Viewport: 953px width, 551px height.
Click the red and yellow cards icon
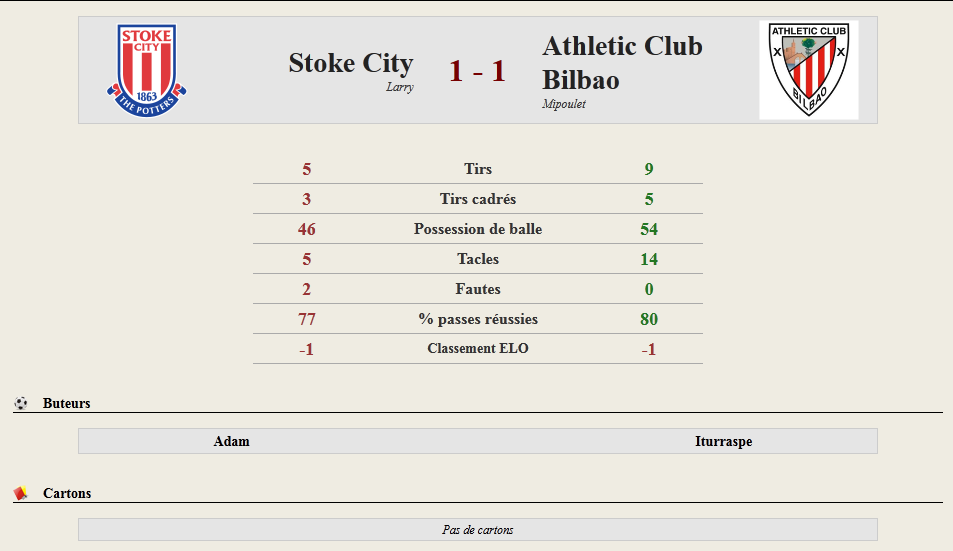21,493
